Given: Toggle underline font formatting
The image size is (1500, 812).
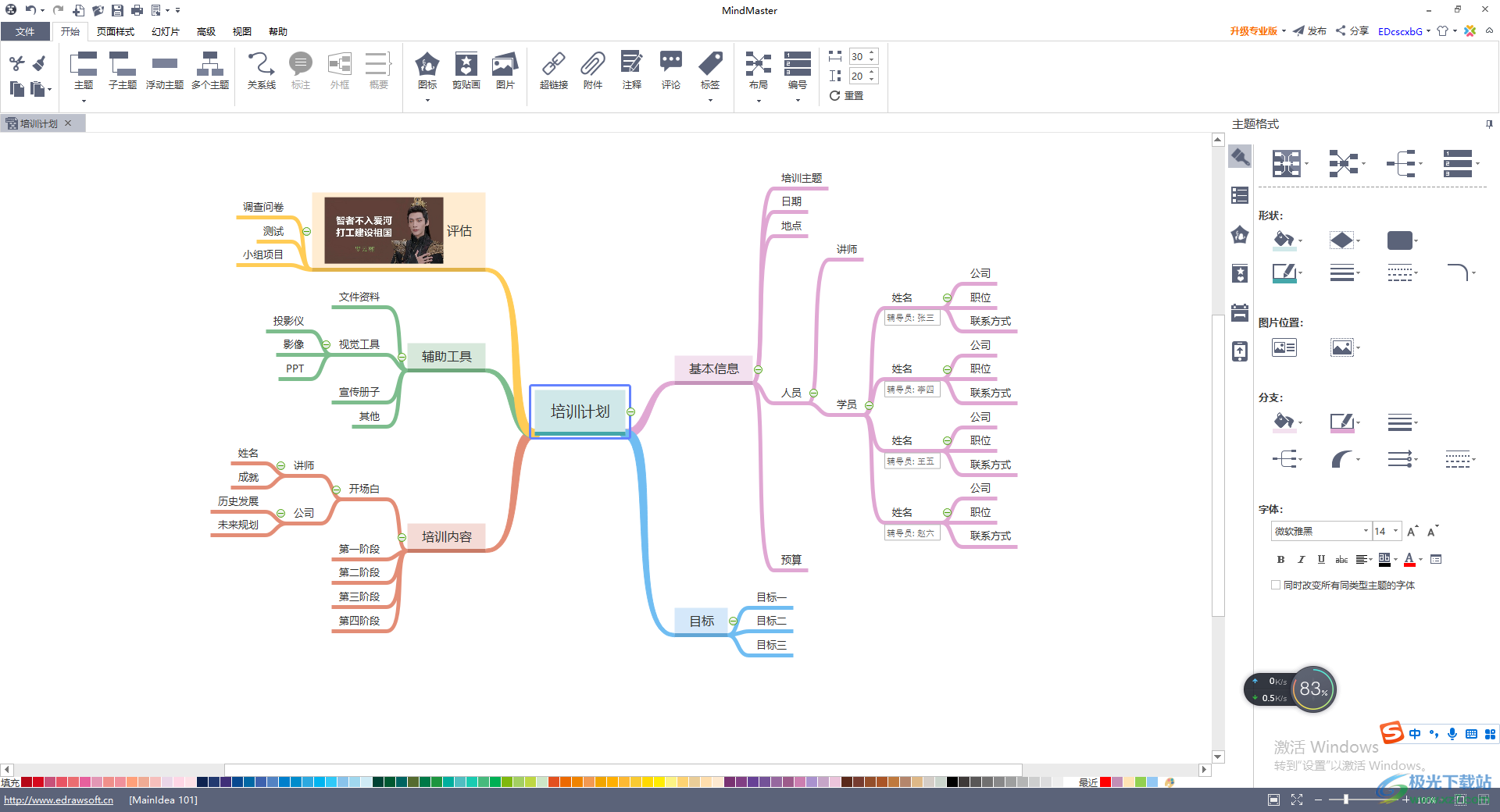Looking at the screenshot, I should click(x=1321, y=559).
